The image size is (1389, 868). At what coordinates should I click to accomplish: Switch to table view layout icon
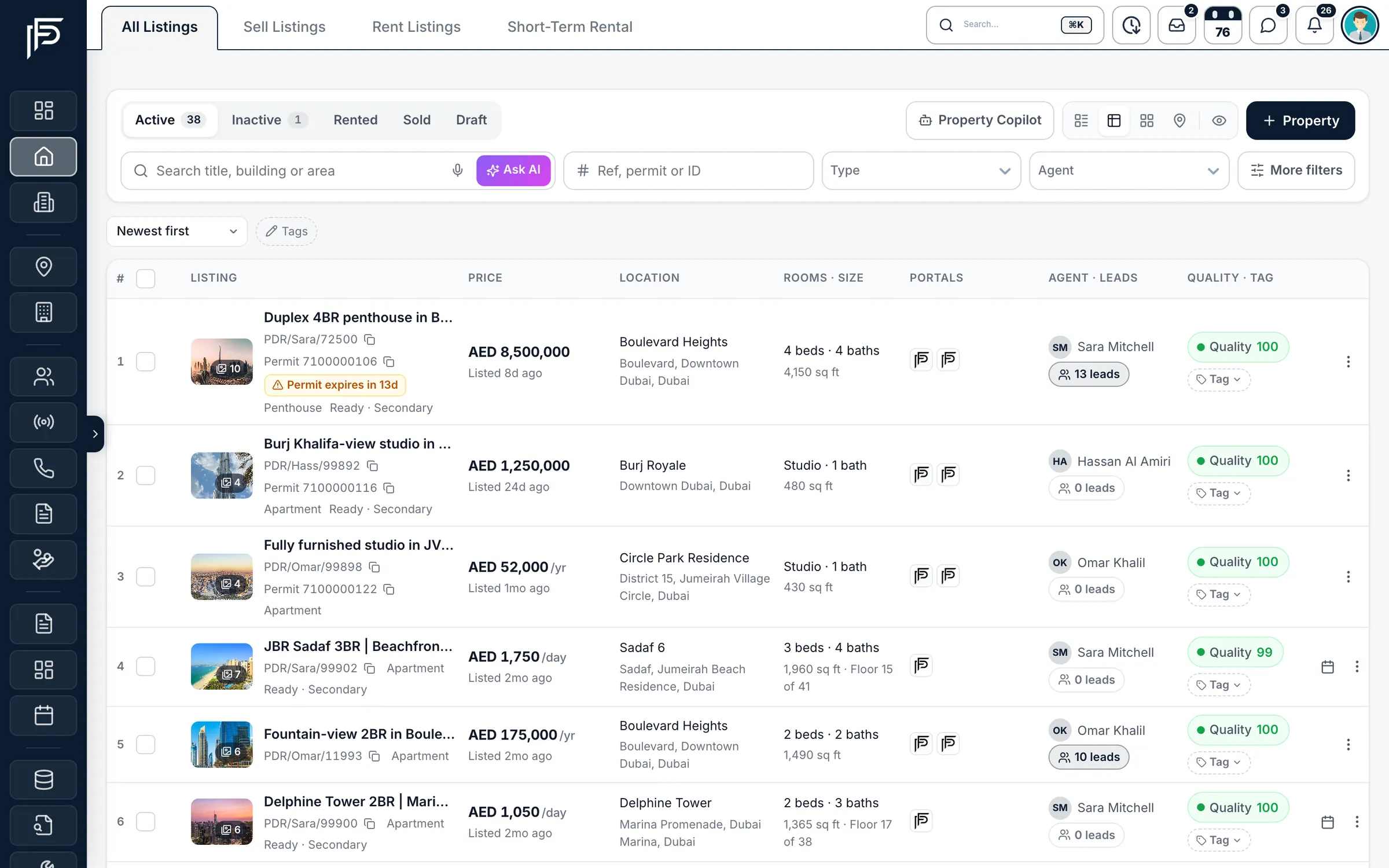point(1114,120)
